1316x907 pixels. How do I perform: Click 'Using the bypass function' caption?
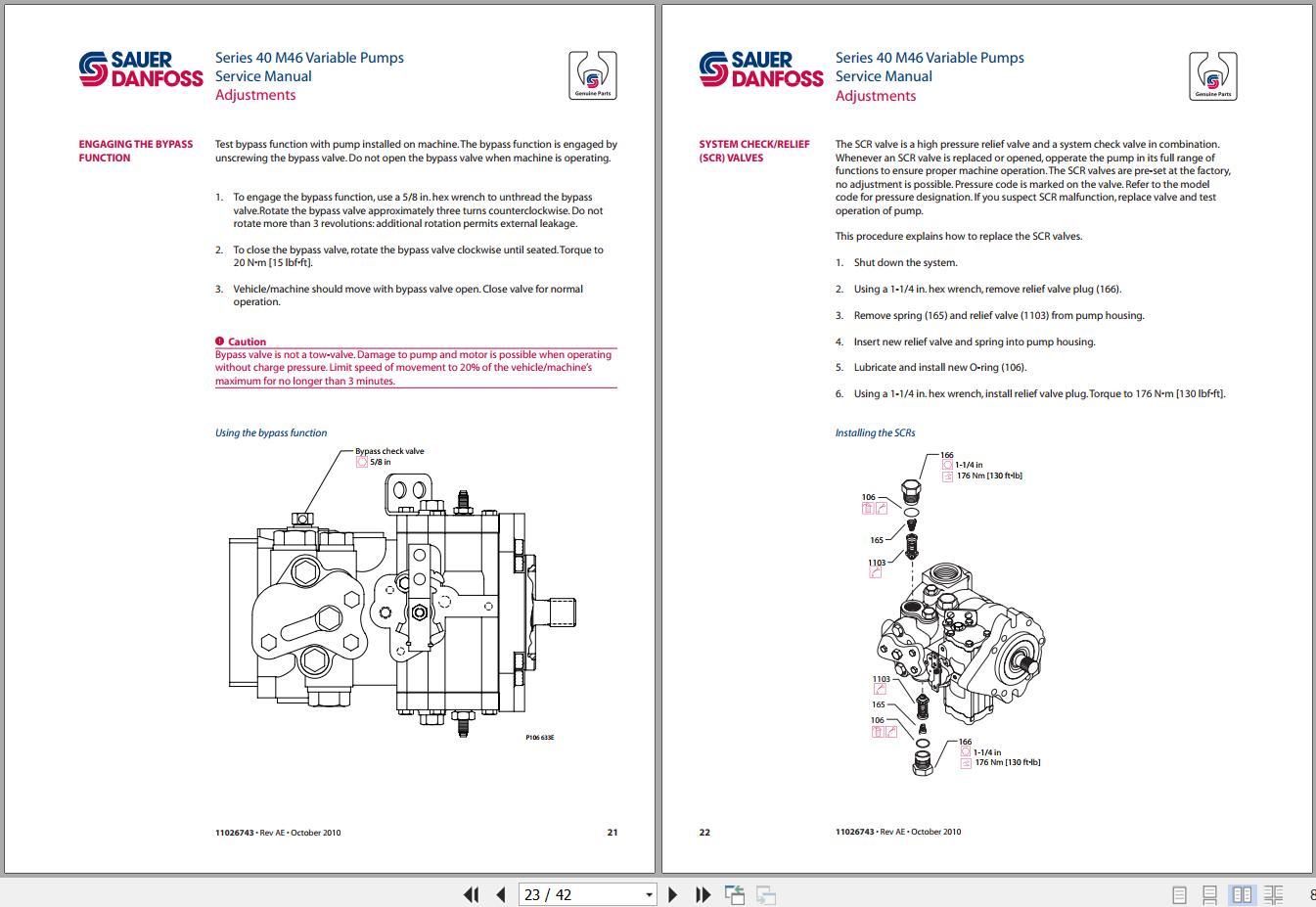[271, 432]
